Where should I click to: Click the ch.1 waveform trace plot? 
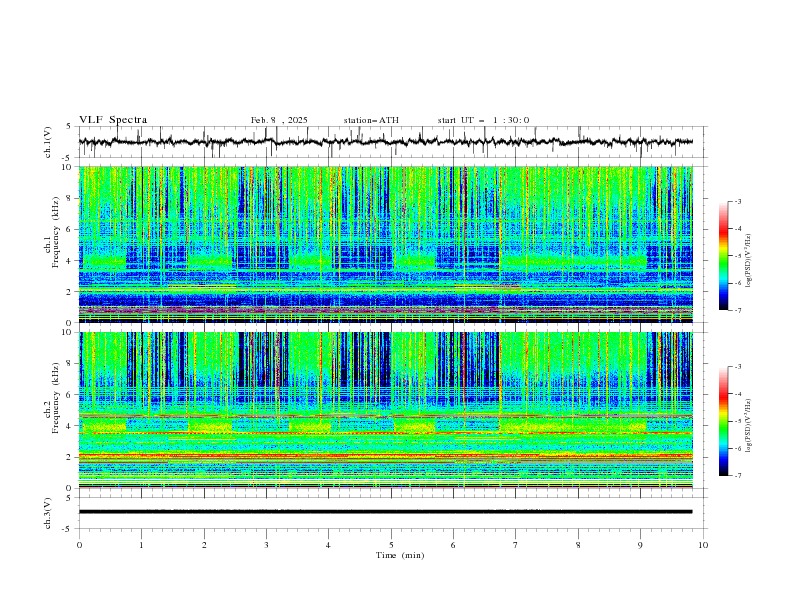point(386,142)
